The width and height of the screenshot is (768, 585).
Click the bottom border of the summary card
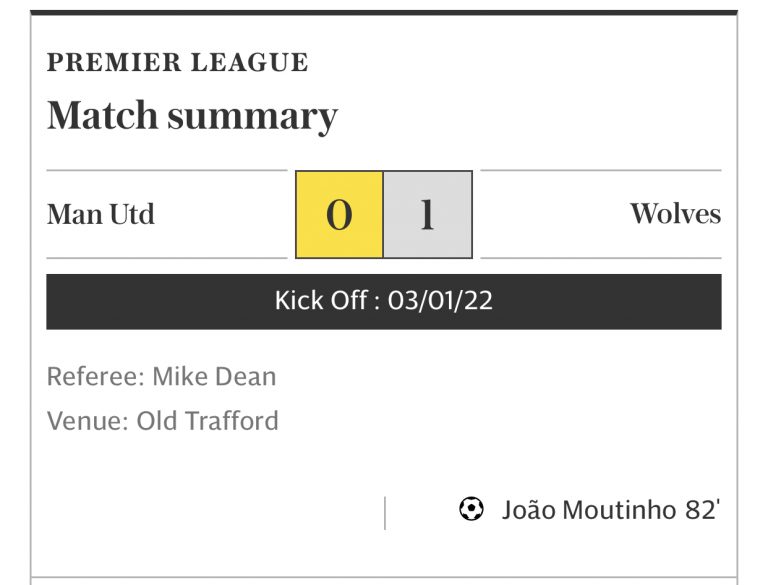(x=384, y=577)
